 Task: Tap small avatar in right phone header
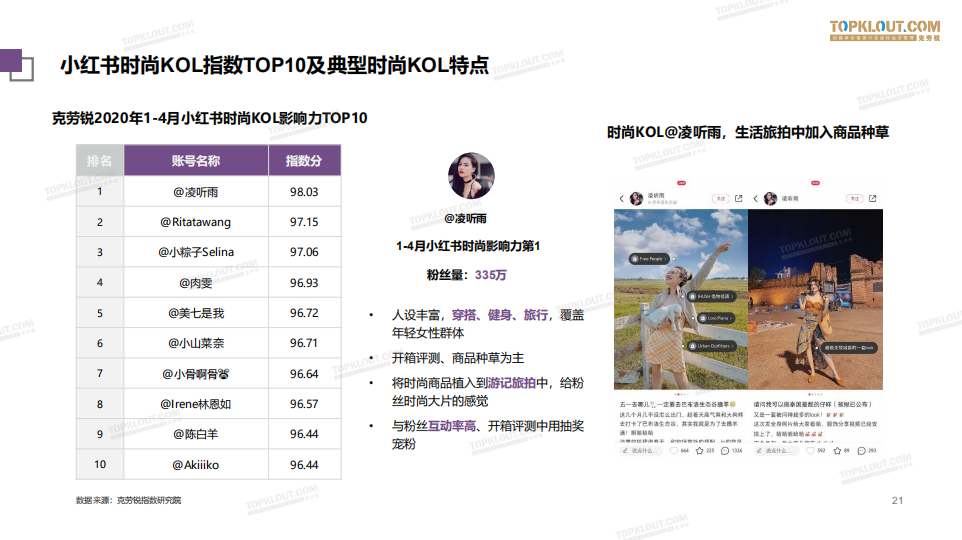(x=771, y=198)
